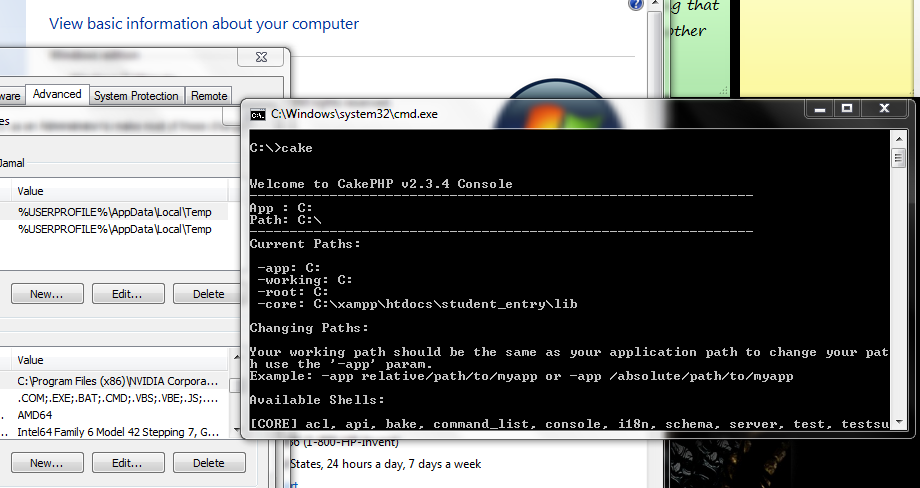Screen dimensions: 920x488
Task: Click 'Current Paths:' console line
Action: coord(305,243)
